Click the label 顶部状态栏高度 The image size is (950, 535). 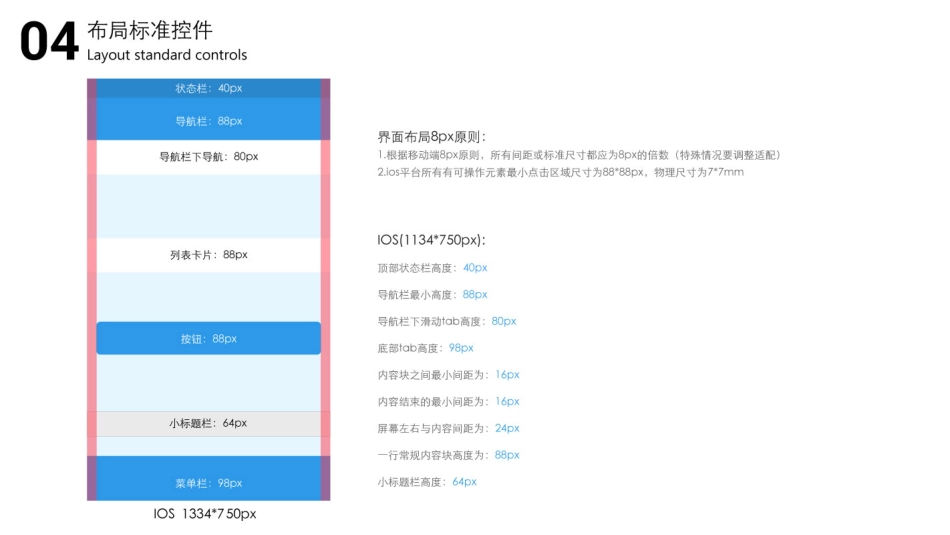click(417, 268)
